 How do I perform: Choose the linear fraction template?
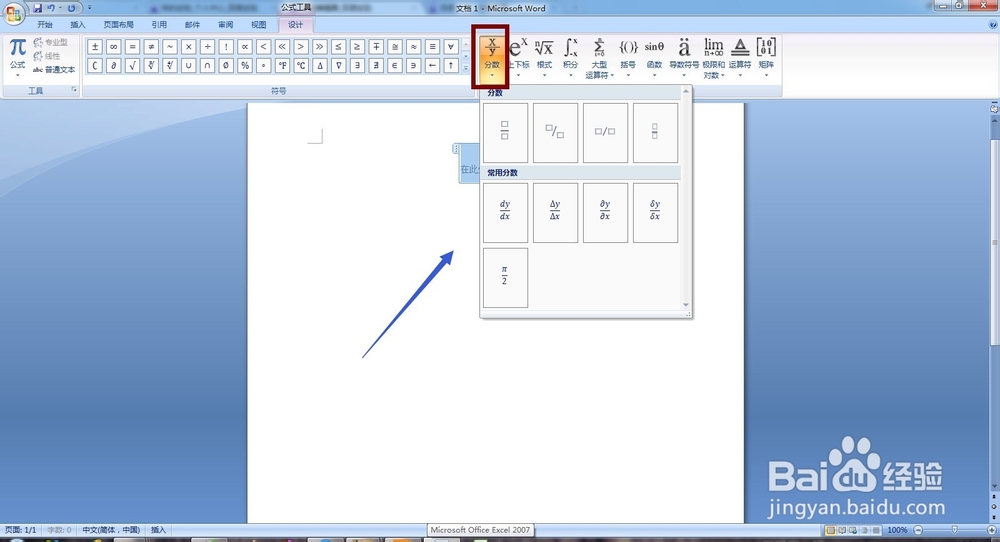tap(605, 133)
